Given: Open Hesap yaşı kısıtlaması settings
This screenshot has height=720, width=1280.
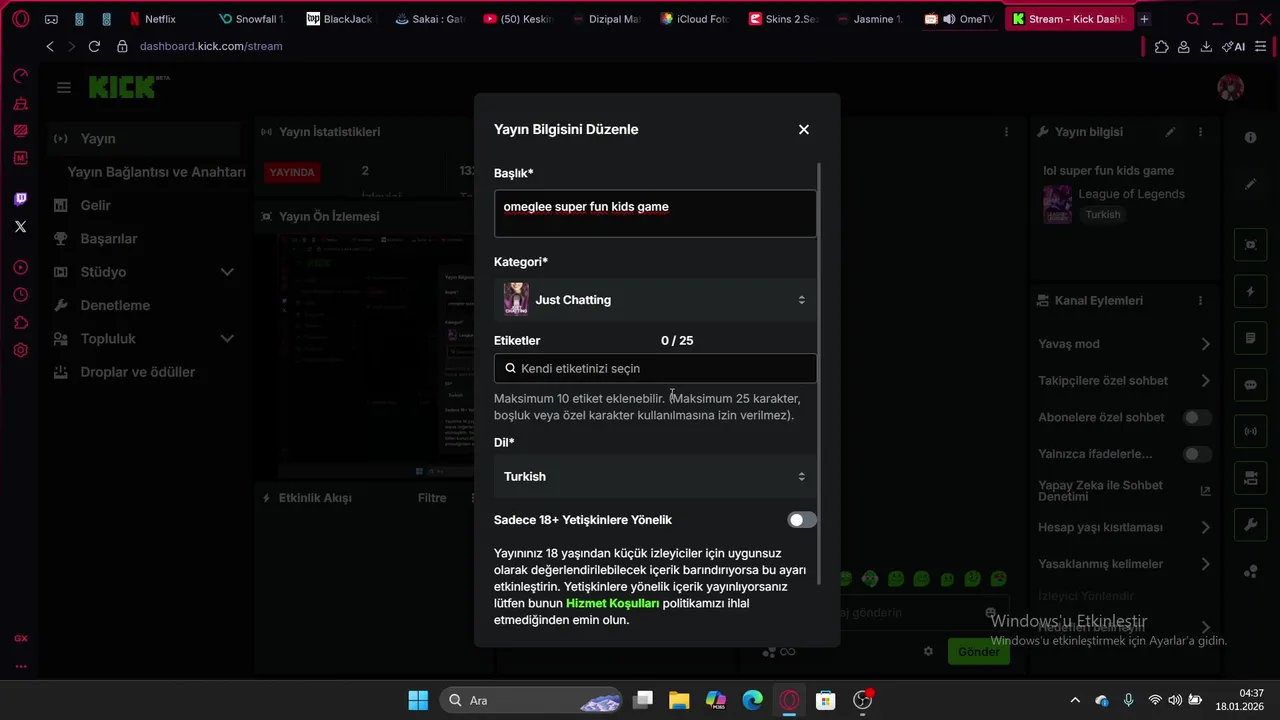Looking at the screenshot, I should 1124,527.
